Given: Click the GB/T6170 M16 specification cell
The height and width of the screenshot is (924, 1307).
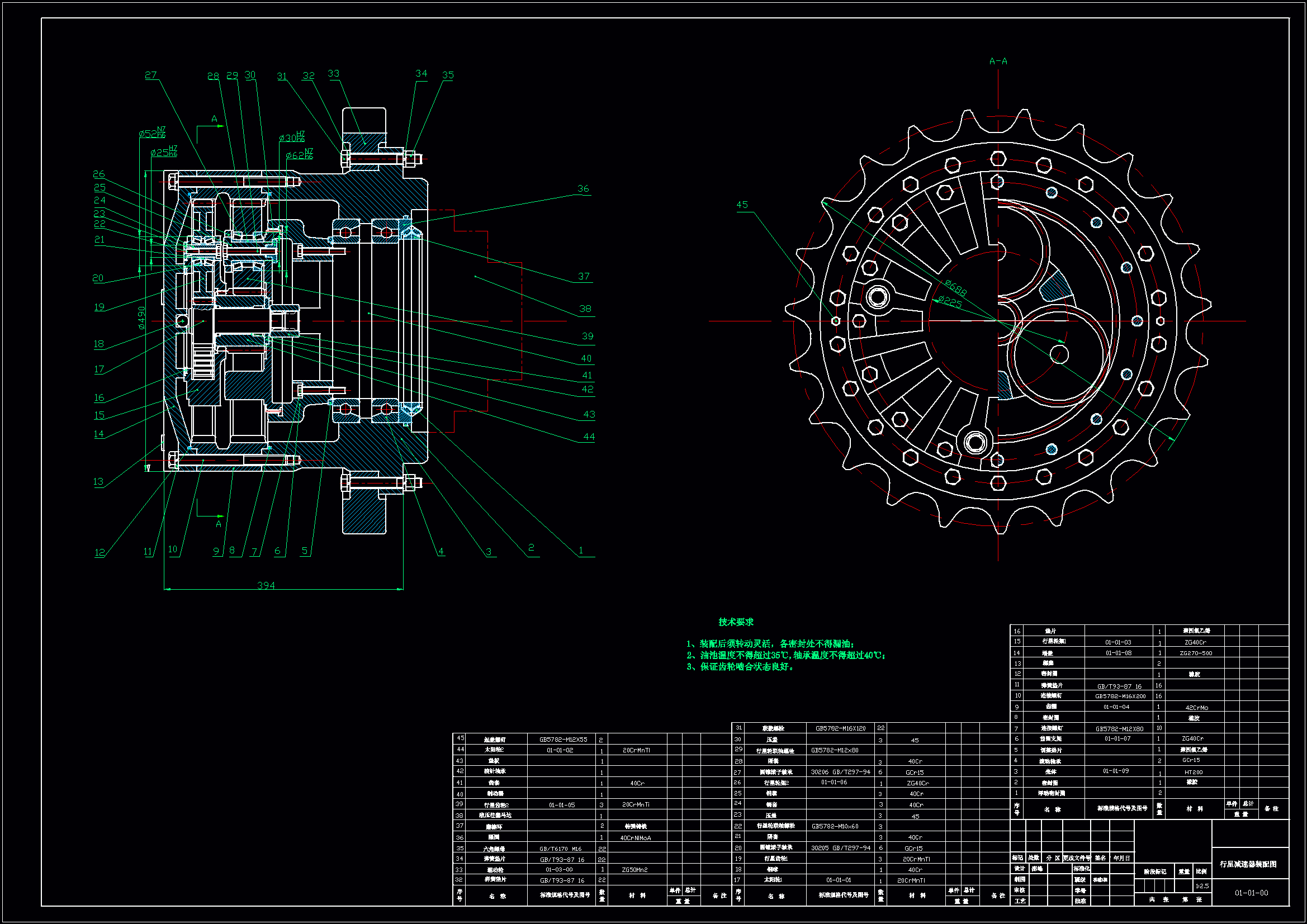Looking at the screenshot, I should click(560, 849).
